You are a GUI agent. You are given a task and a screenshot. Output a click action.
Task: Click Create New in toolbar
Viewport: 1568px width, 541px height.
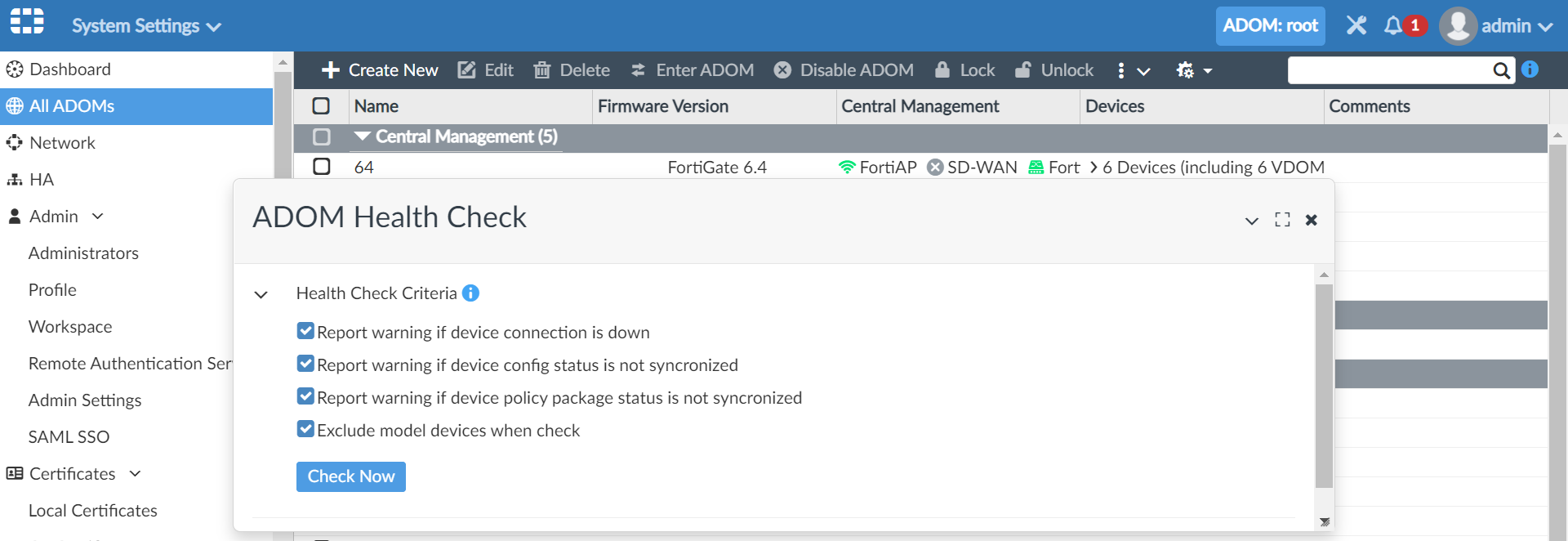tap(380, 70)
